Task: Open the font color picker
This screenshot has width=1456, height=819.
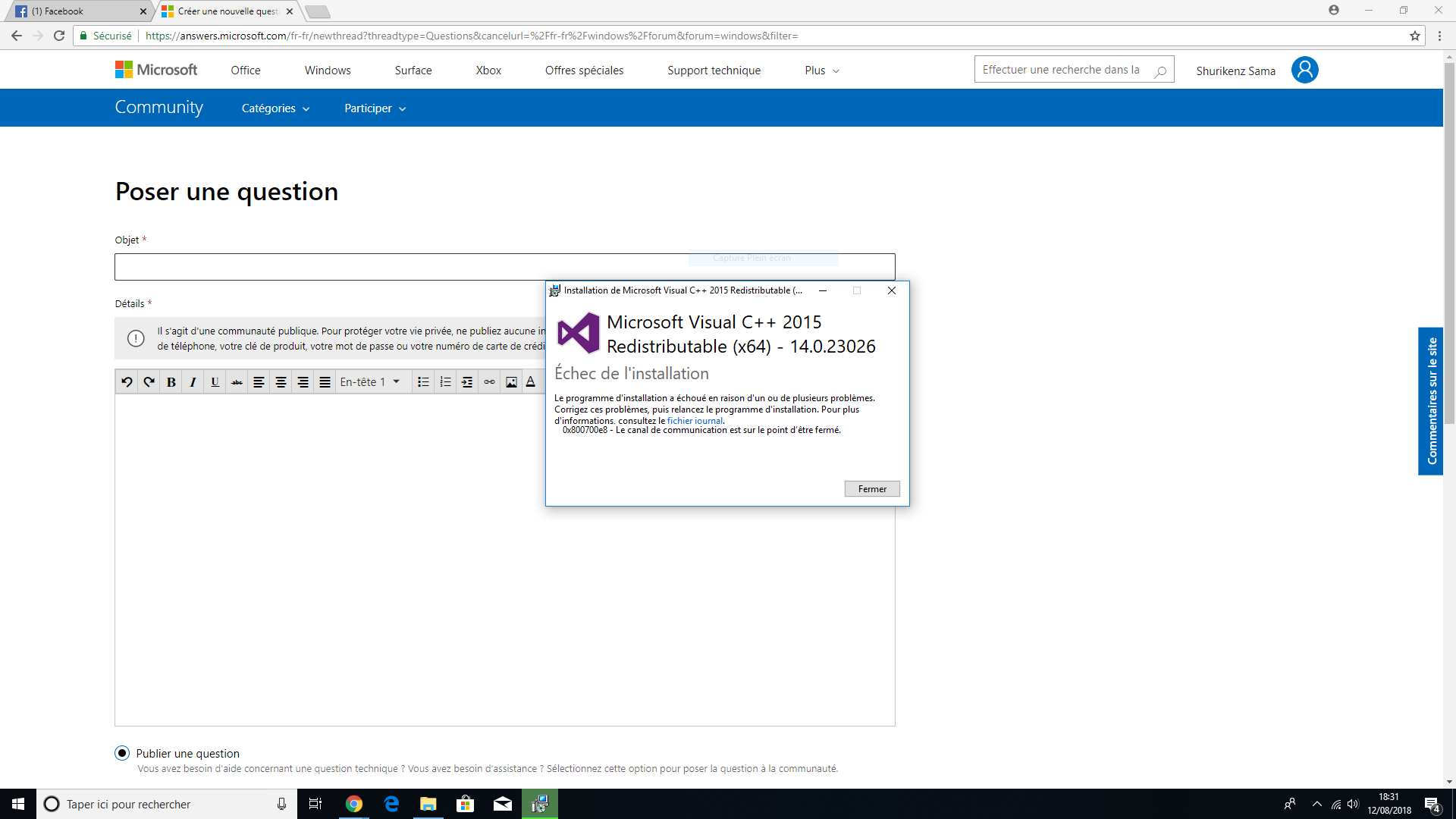Action: pyautogui.click(x=531, y=382)
